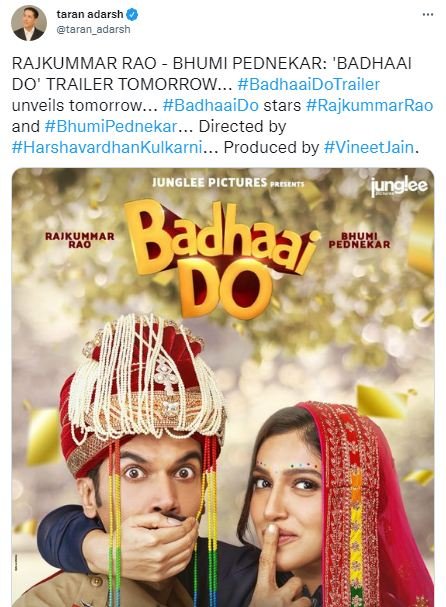Click the Badhaai Do title logo
This screenshot has height=607, width=446.
pos(222,258)
